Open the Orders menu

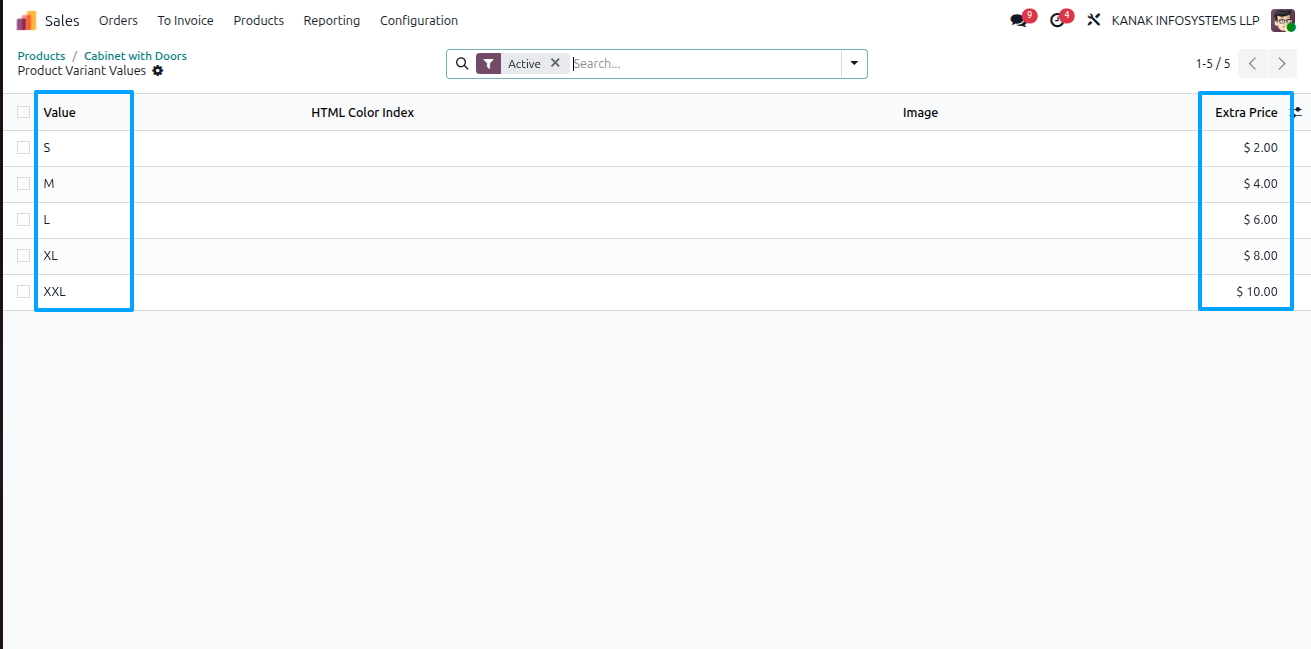[118, 20]
